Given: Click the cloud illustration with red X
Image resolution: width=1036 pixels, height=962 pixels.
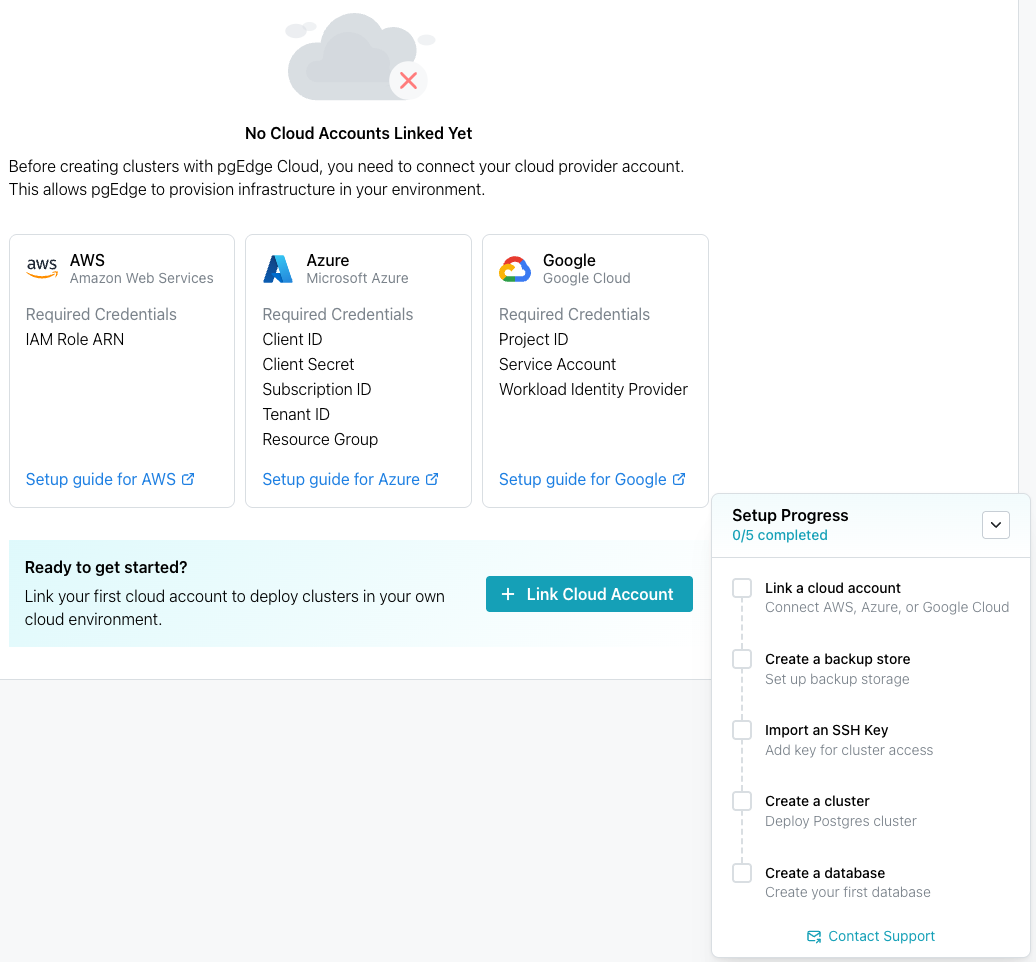Looking at the screenshot, I should coord(357,57).
